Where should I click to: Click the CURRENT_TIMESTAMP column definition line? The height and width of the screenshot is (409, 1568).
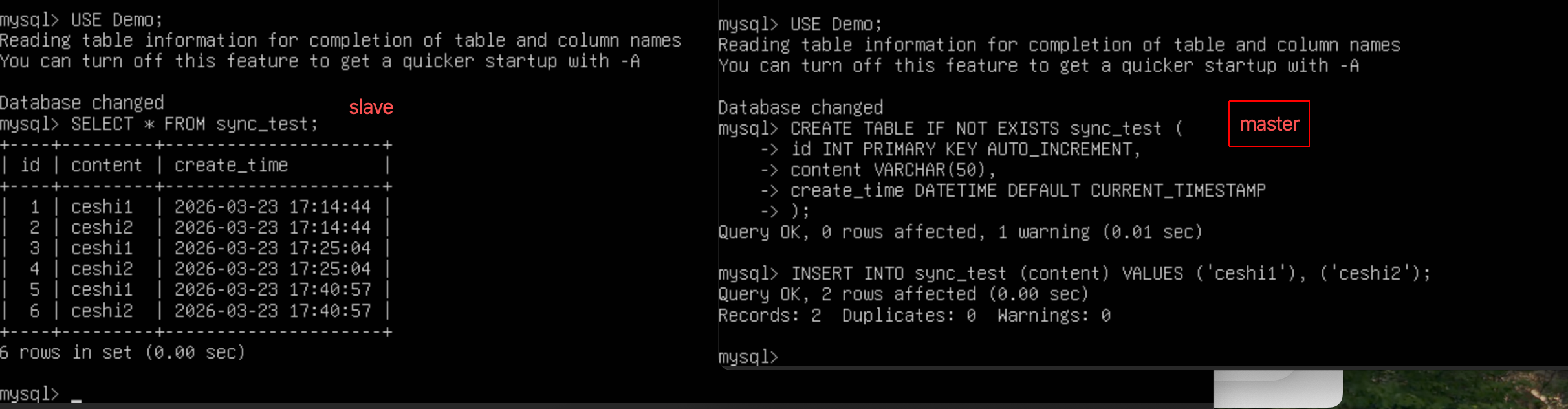(x=1027, y=191)
